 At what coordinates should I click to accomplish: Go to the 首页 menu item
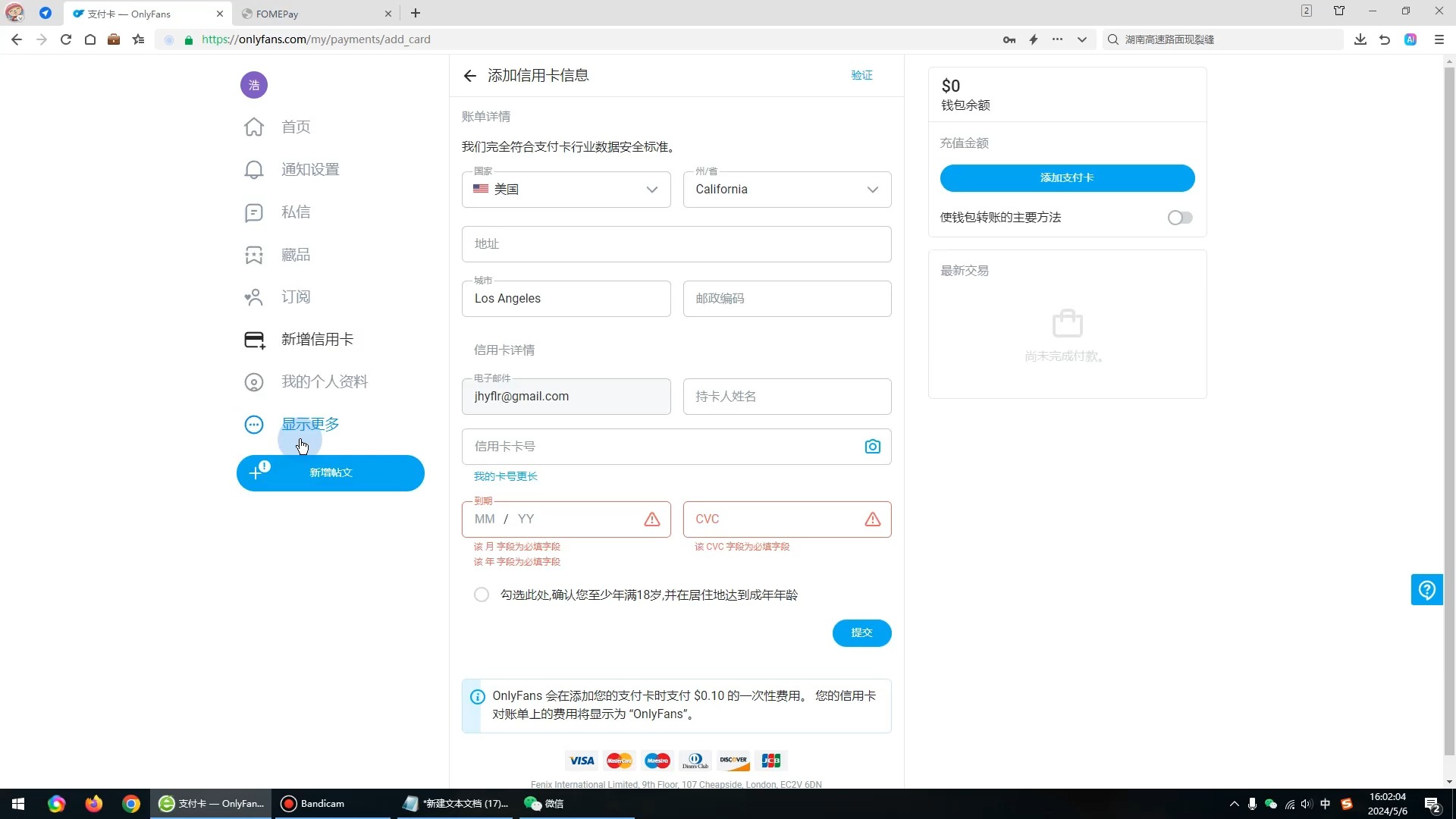(x=297, y=127)
